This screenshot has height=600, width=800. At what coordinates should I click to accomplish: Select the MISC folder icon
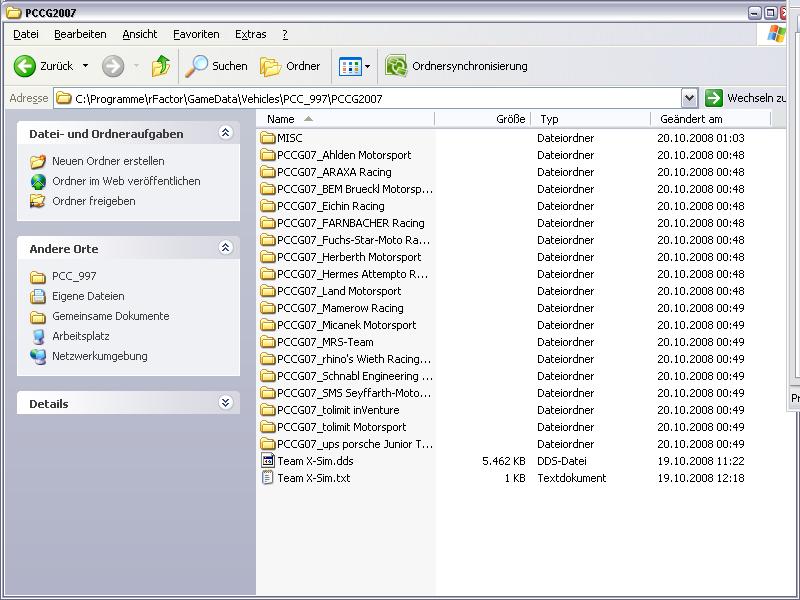267,138
